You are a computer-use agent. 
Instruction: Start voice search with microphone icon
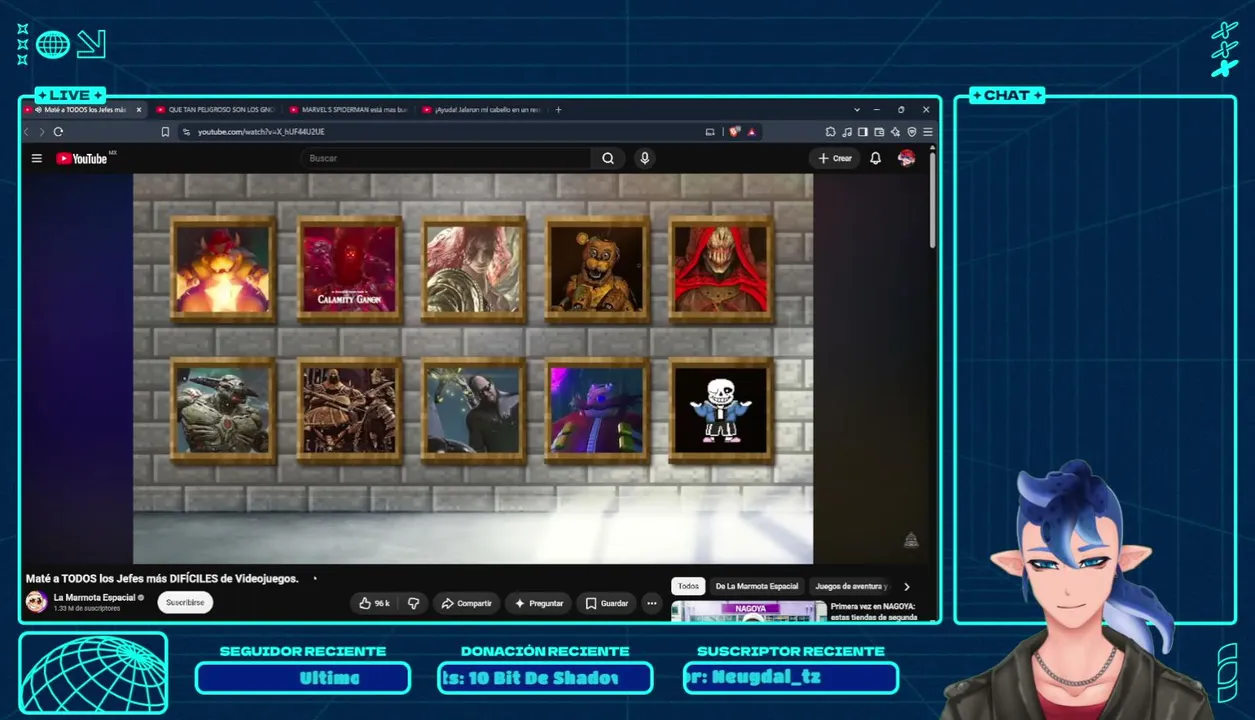click(645, 158)
